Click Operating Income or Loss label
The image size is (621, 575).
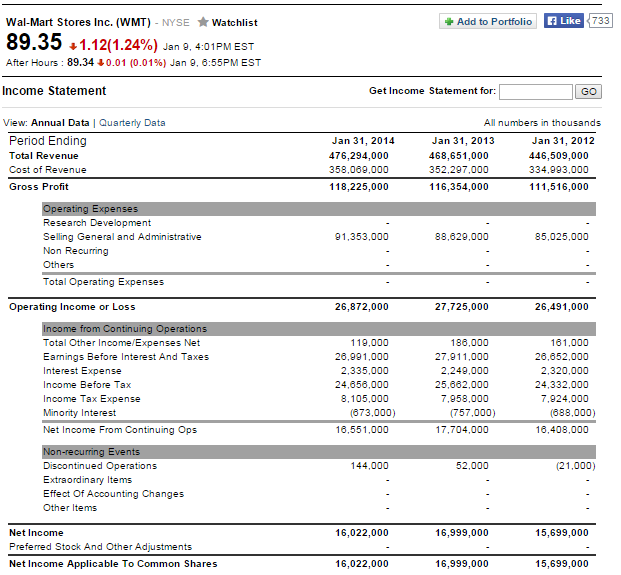click(72, 307)
